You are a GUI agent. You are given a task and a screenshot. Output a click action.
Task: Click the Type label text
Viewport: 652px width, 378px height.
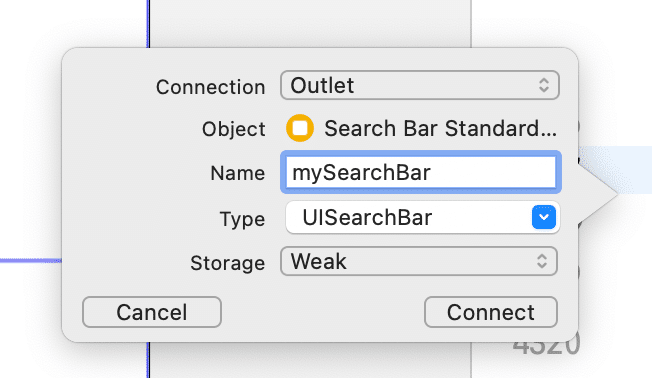pos(242,219)
